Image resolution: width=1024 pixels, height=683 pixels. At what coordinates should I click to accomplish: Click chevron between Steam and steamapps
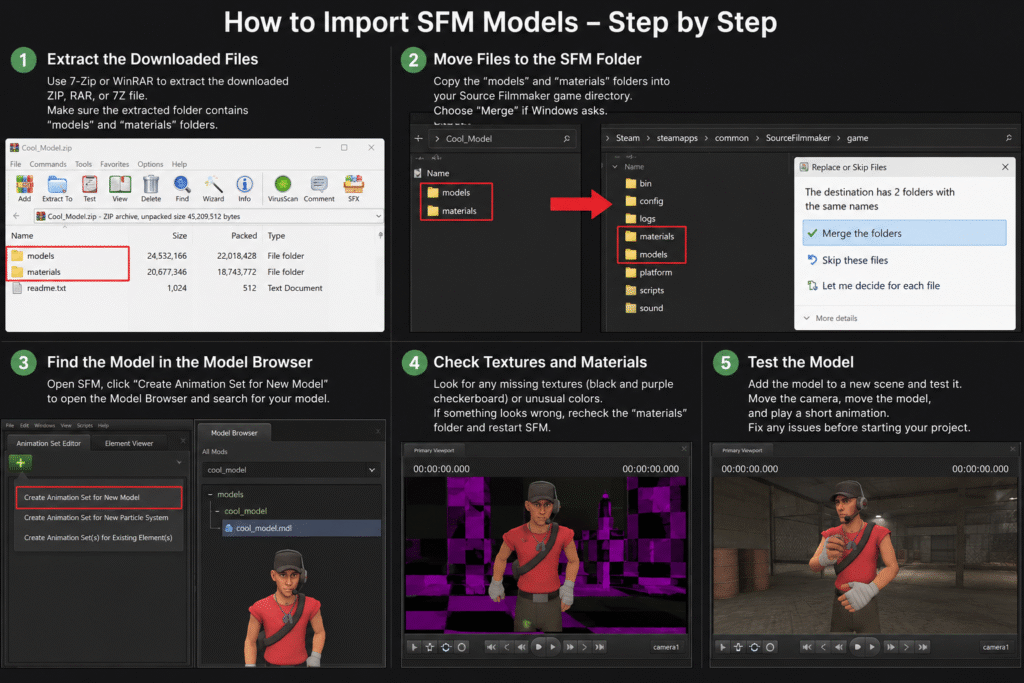tap(648, 138)
